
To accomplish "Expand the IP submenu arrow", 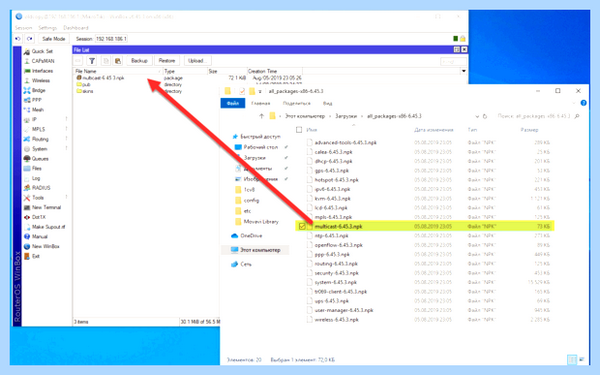I will [66, 119].
